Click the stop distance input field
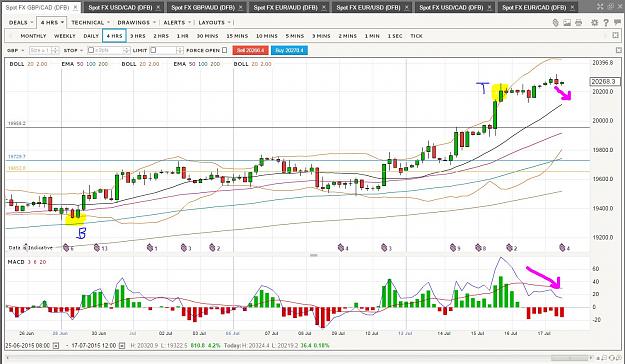This screenshot has width=625, height=364. point(108,51)
